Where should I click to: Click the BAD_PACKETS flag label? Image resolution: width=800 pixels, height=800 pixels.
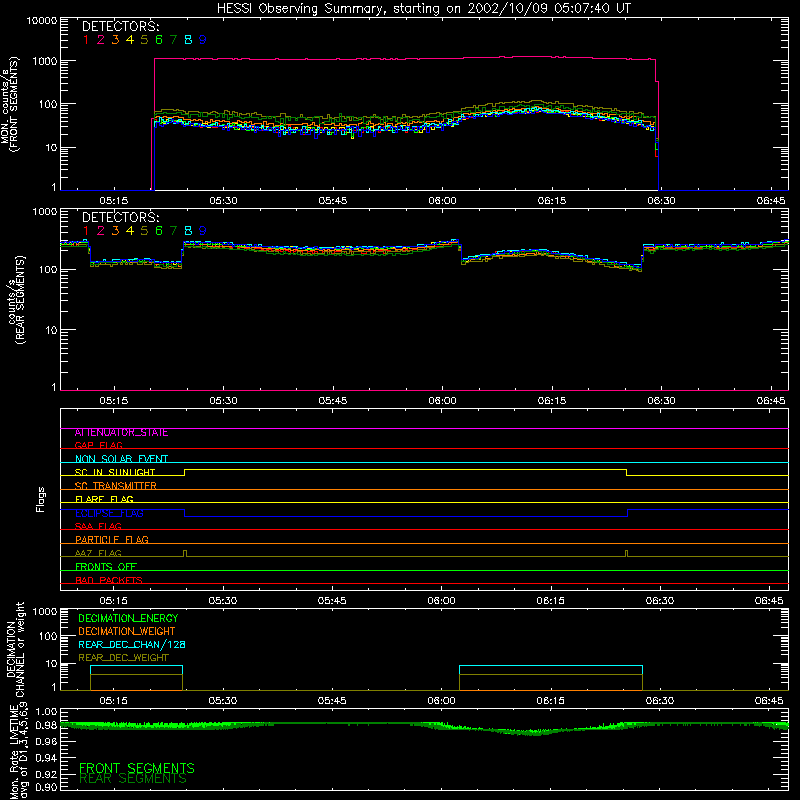[x=109, y=580]
